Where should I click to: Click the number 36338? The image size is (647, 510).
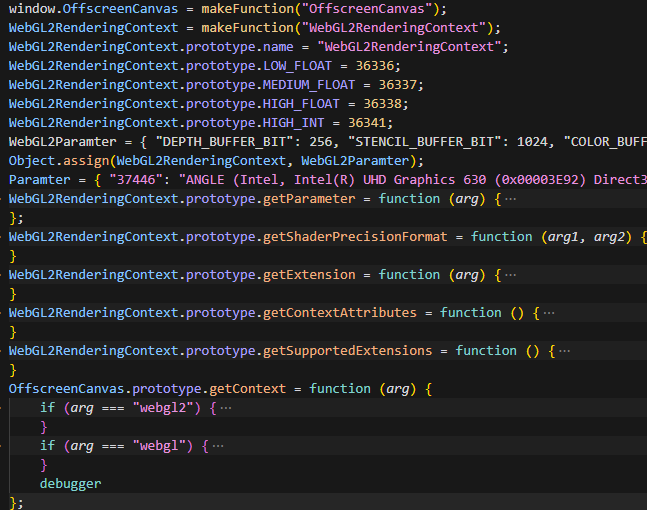tap(383, 104)
